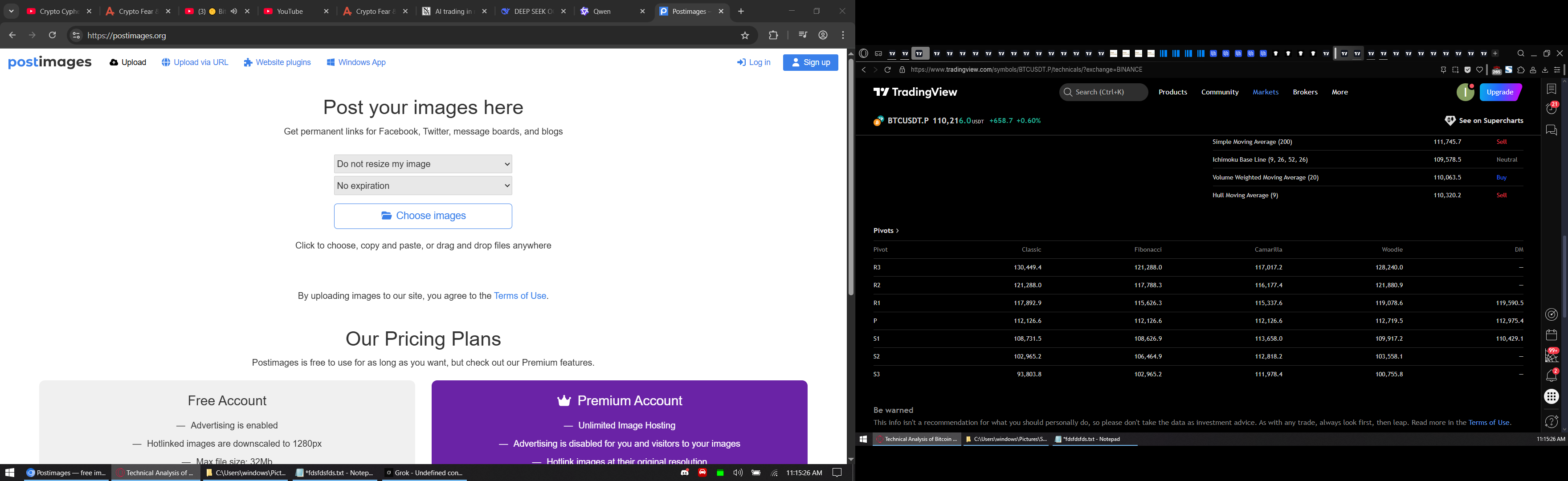Screen dimensions: 1568x481
Task: Click the TradingView help center question icon
Action: [x=1551, y=421]
